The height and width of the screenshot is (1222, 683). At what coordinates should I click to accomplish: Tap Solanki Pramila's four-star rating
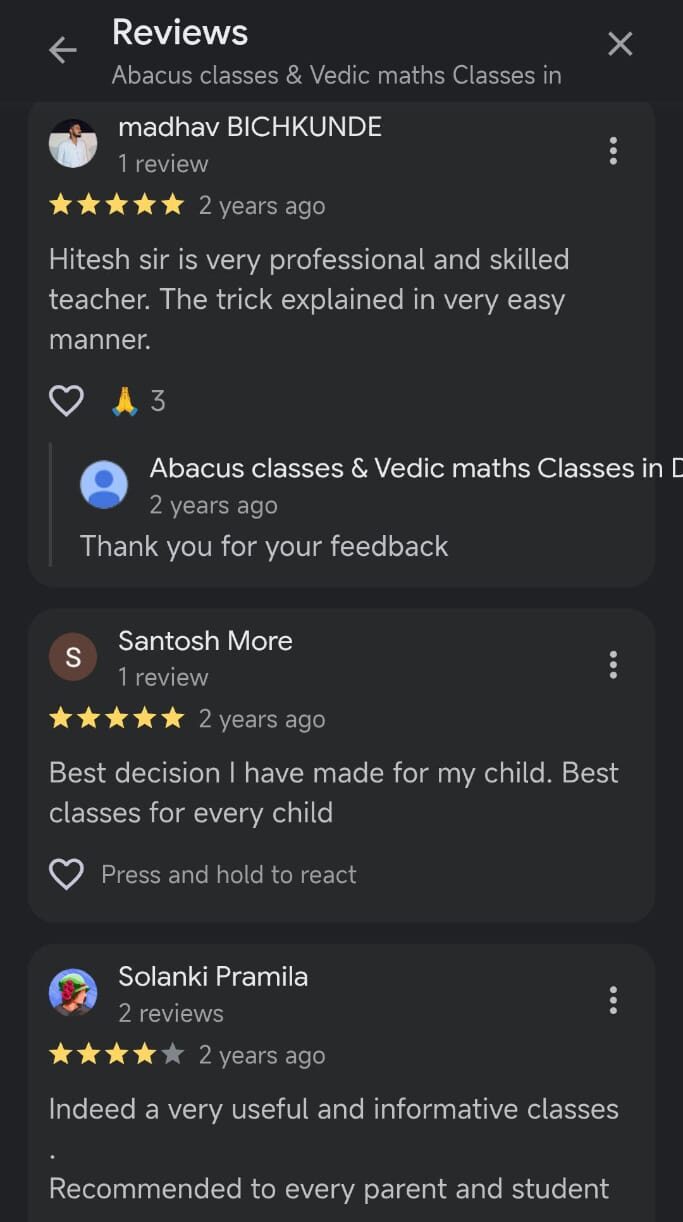(117, 1054)
